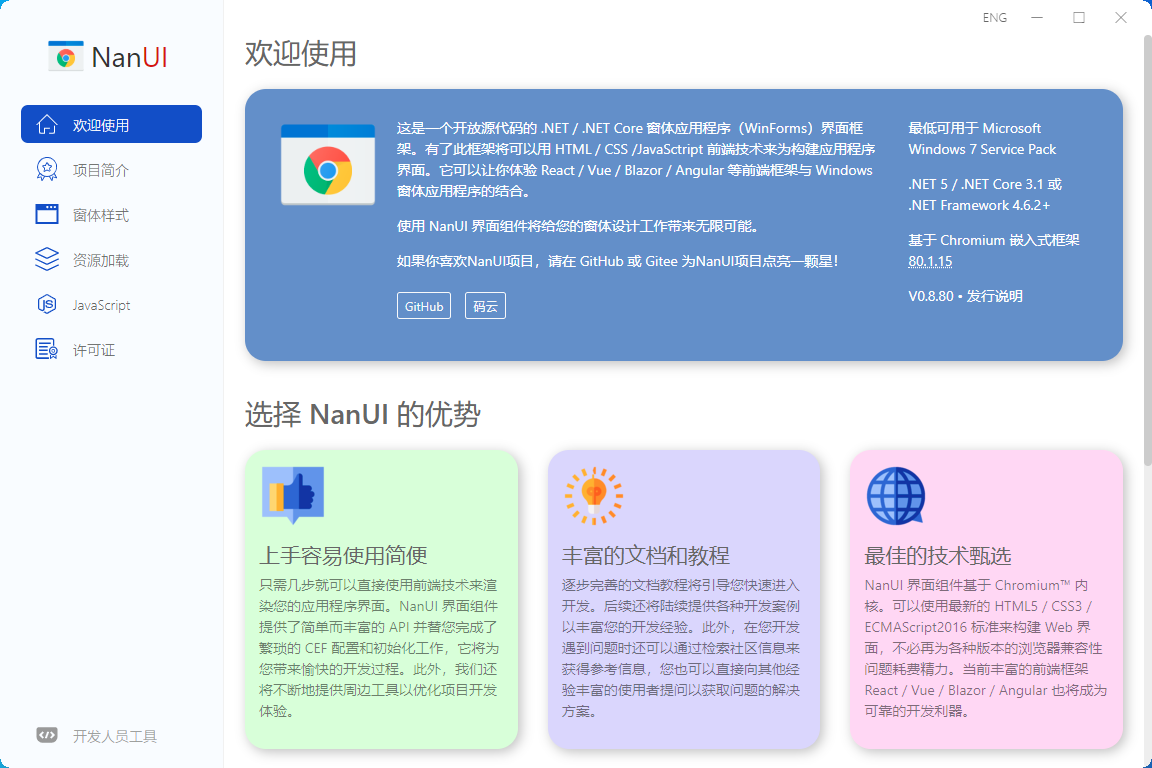Select the 欢迎使用 navigation menu entry
Screen dimensions: 1152x768
point(110,124)
